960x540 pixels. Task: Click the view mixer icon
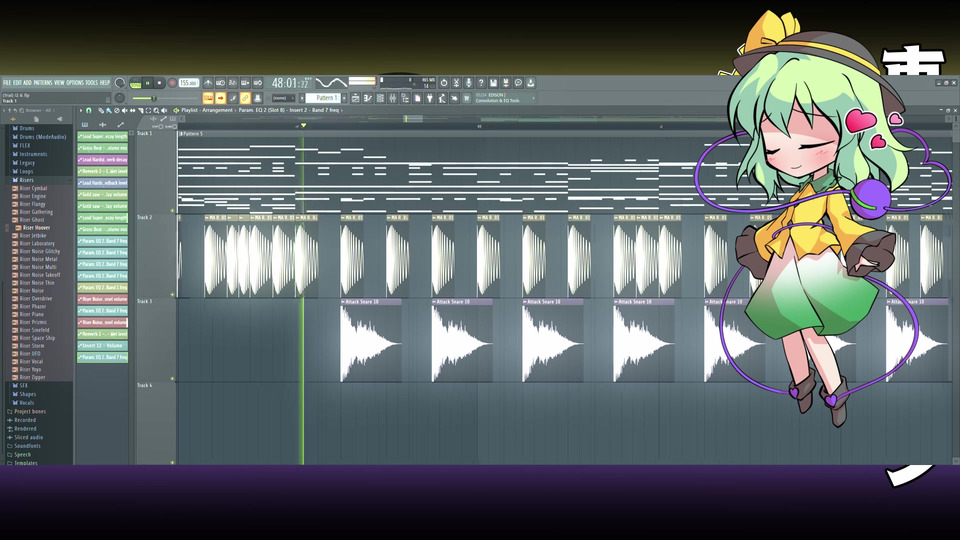[392, 98]
